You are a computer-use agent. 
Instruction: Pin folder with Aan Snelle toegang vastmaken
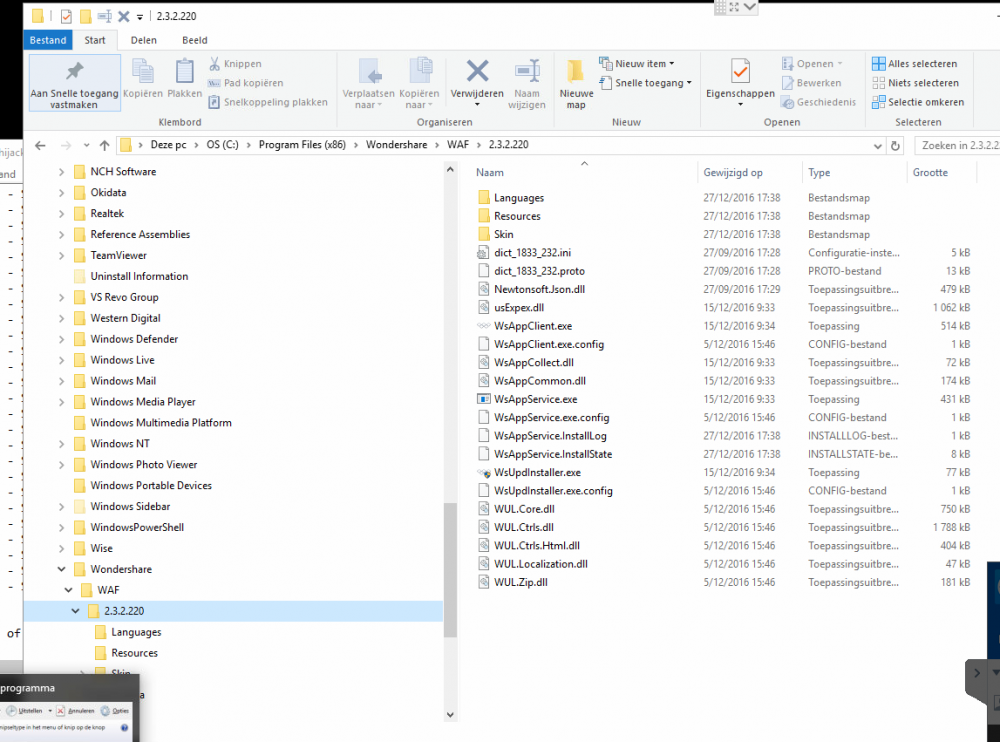(74, 81)
